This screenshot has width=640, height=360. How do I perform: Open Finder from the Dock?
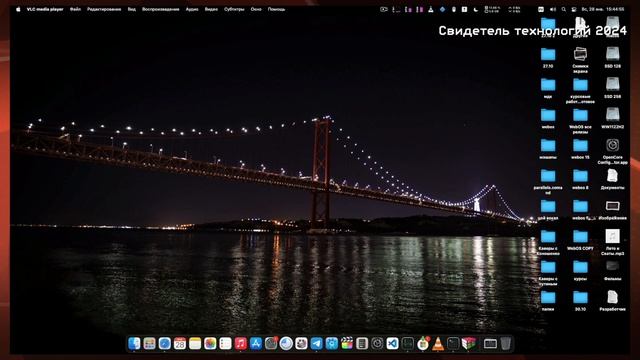[134, 344]
